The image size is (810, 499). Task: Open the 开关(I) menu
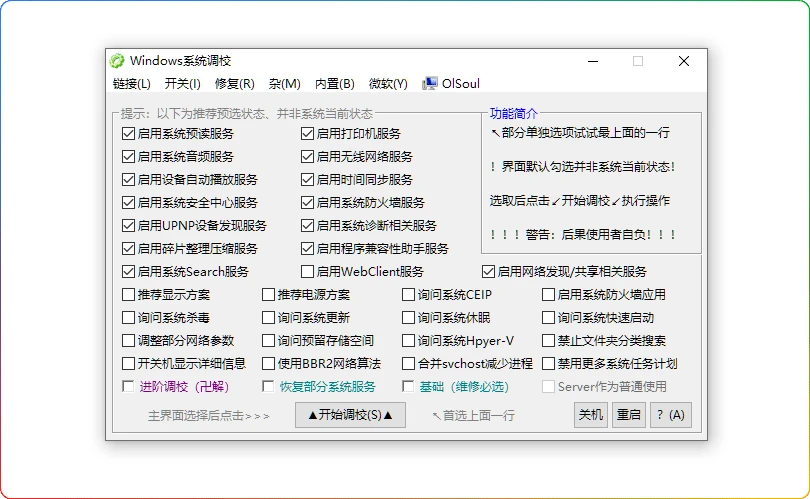182,84
